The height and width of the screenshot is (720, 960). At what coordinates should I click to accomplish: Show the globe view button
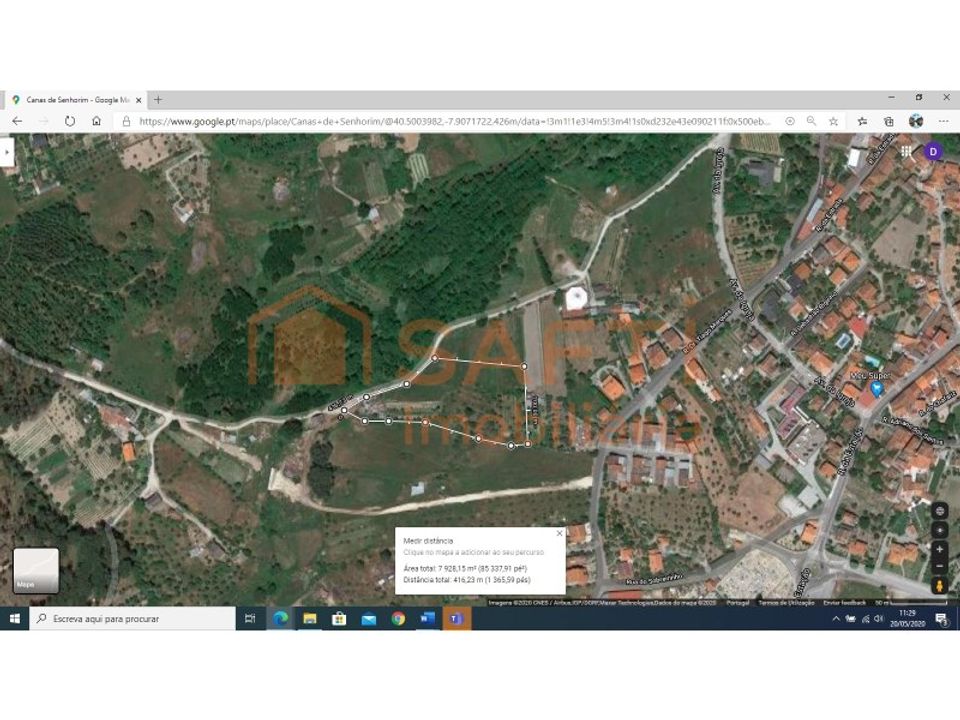[x=940, y=511]
